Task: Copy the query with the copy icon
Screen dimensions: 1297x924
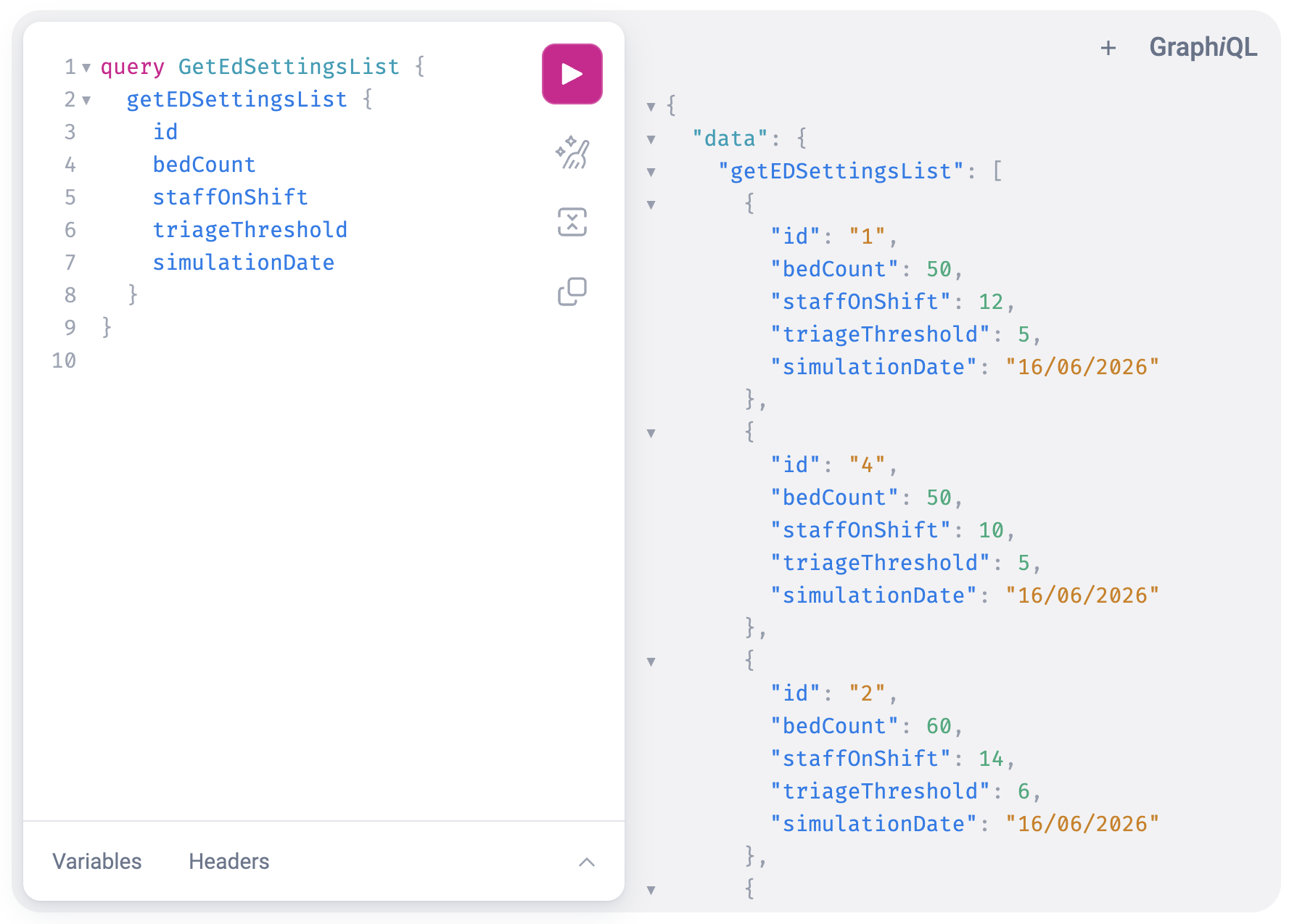Action: tap(572, 292)
